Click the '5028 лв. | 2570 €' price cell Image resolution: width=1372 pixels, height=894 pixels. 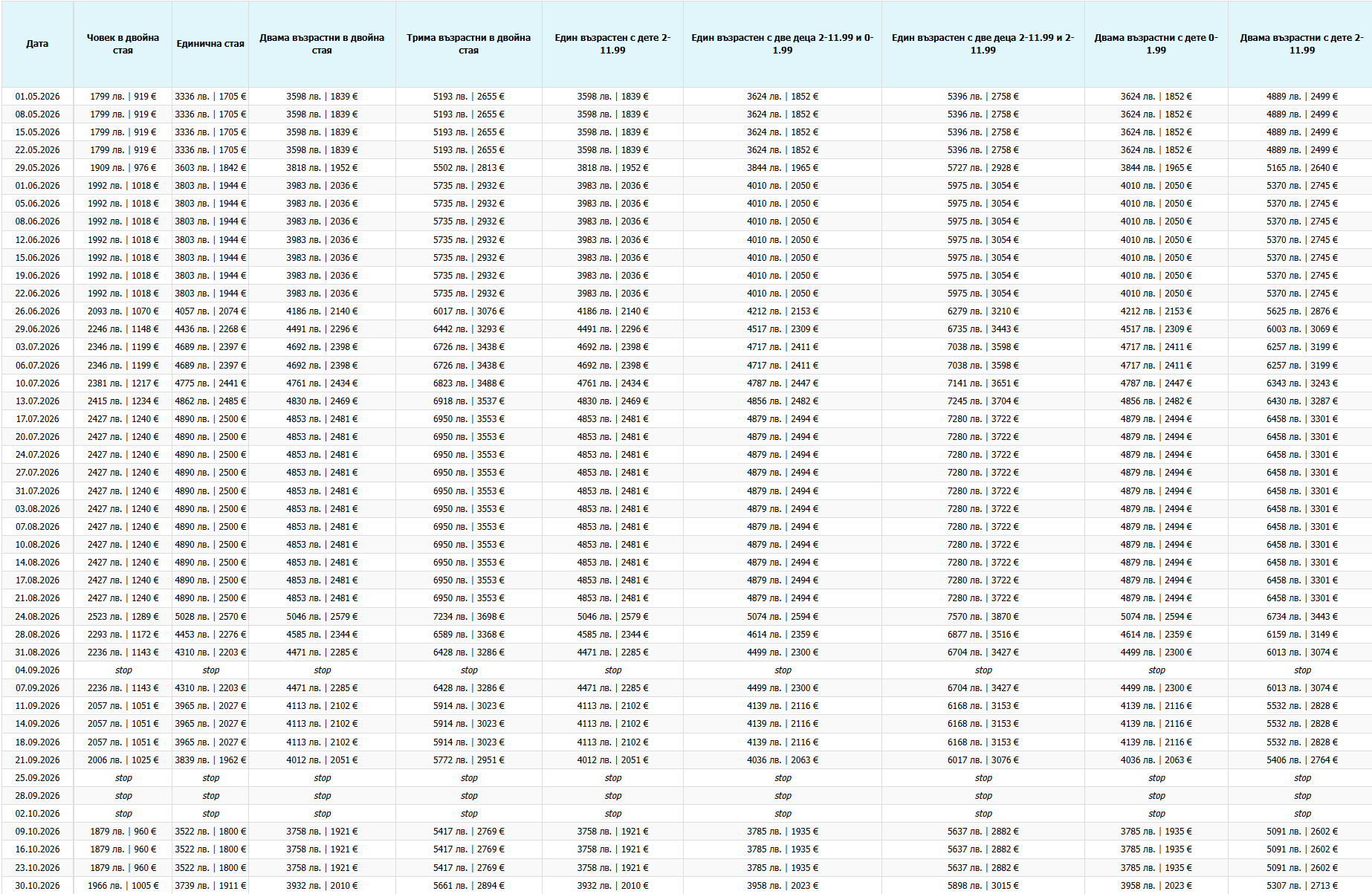coord(210,617)
